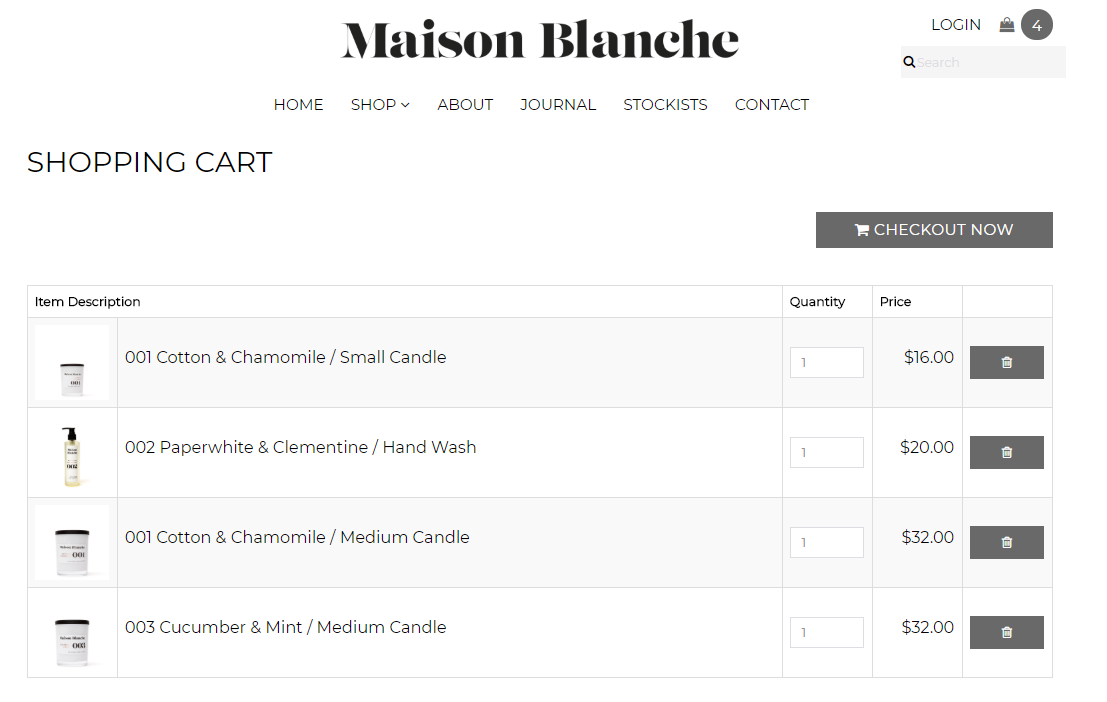
Task: Click the magnifier search icon
Action: 909,62
